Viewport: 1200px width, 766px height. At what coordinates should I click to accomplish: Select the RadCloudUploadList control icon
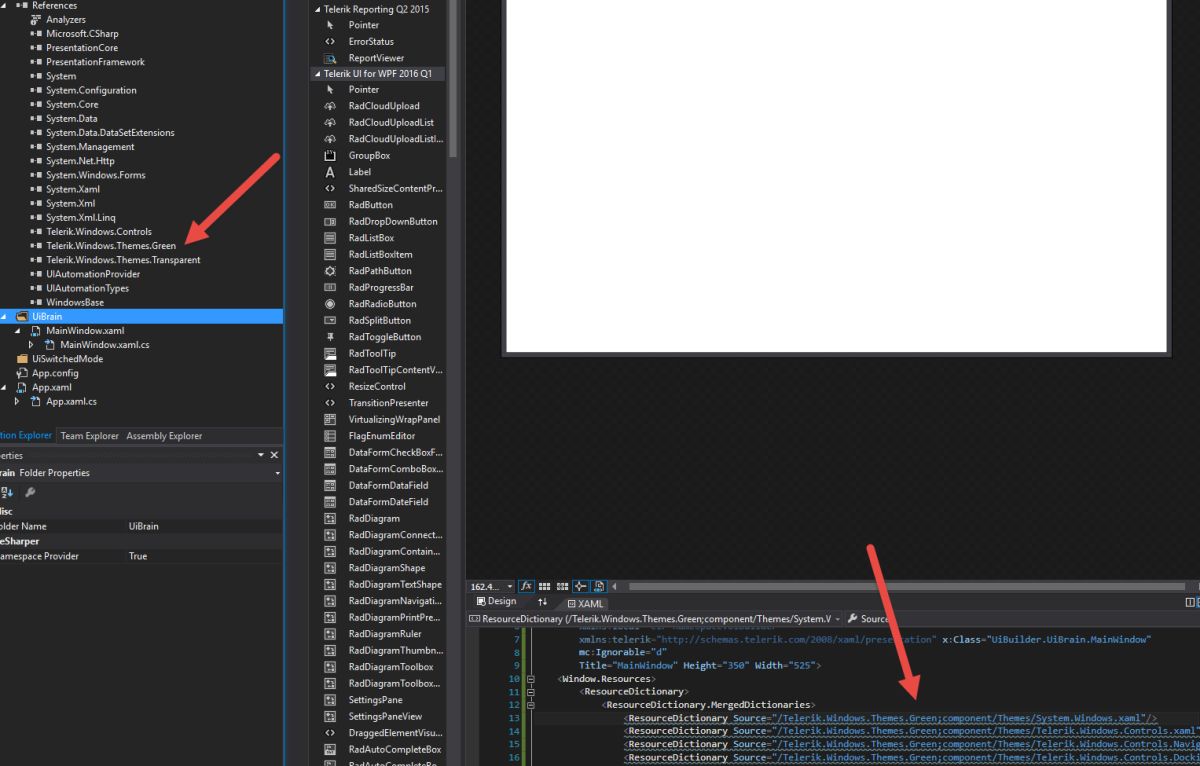(x=330, y=122)
